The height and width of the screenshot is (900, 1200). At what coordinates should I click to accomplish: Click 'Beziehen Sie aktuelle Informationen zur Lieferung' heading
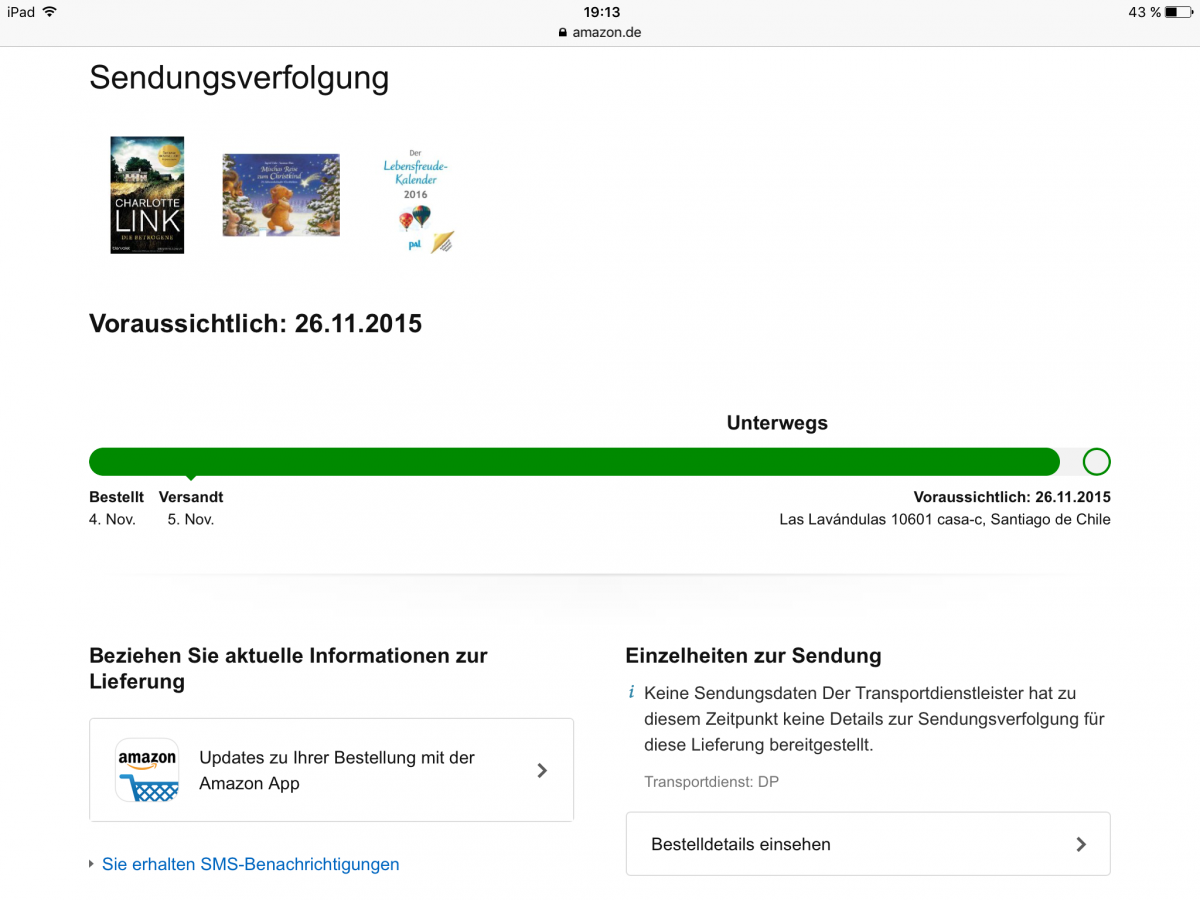click(x=288, y=669)
